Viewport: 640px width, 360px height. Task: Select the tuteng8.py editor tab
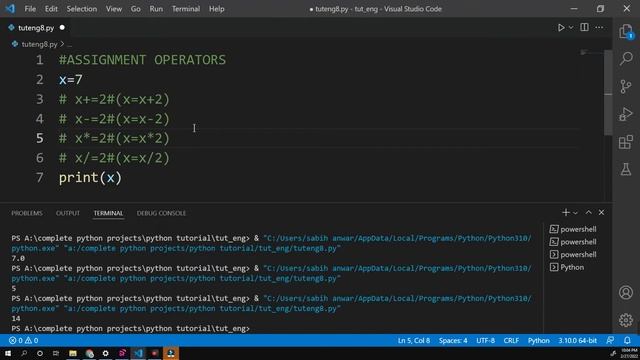(x=36, y=28)
